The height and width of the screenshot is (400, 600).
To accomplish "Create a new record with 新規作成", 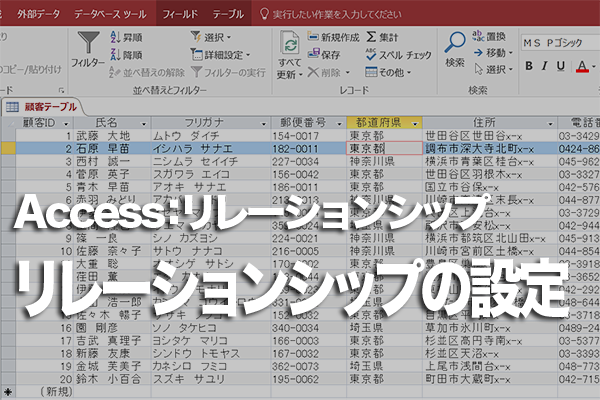I will [333, 37].
